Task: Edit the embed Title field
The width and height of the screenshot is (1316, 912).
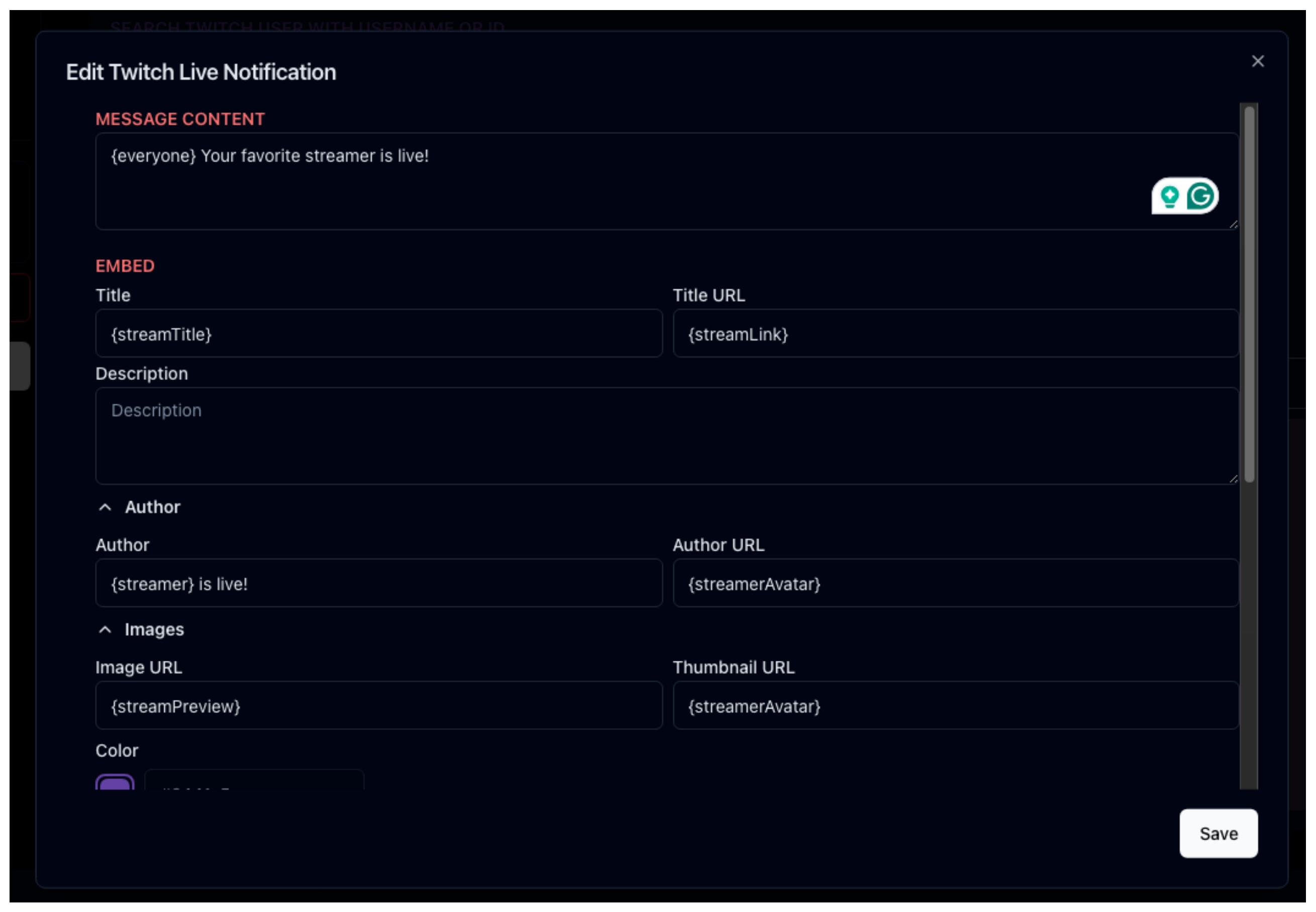Action: pos(379,333)
